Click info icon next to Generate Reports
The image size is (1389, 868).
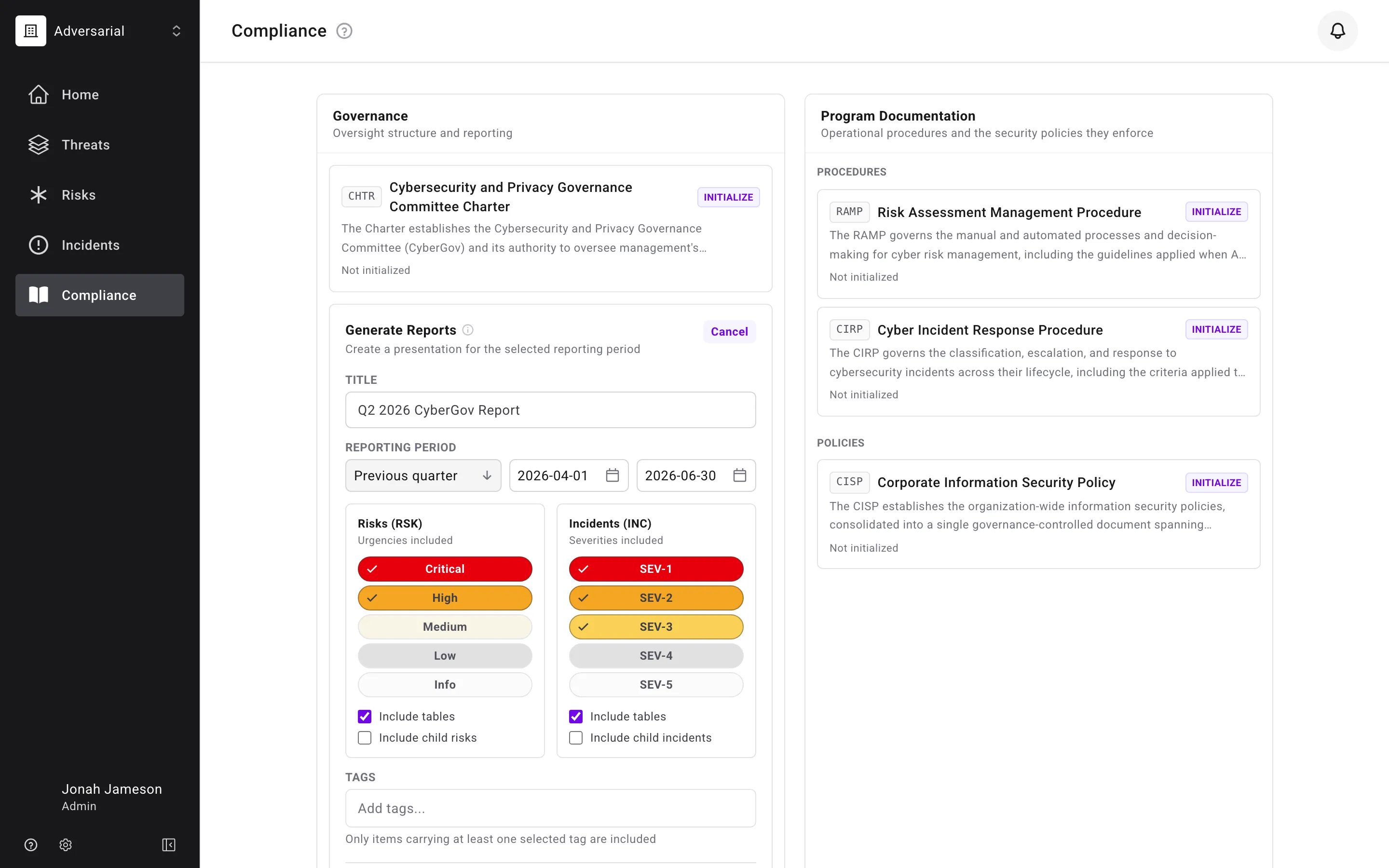pos(468,330)
